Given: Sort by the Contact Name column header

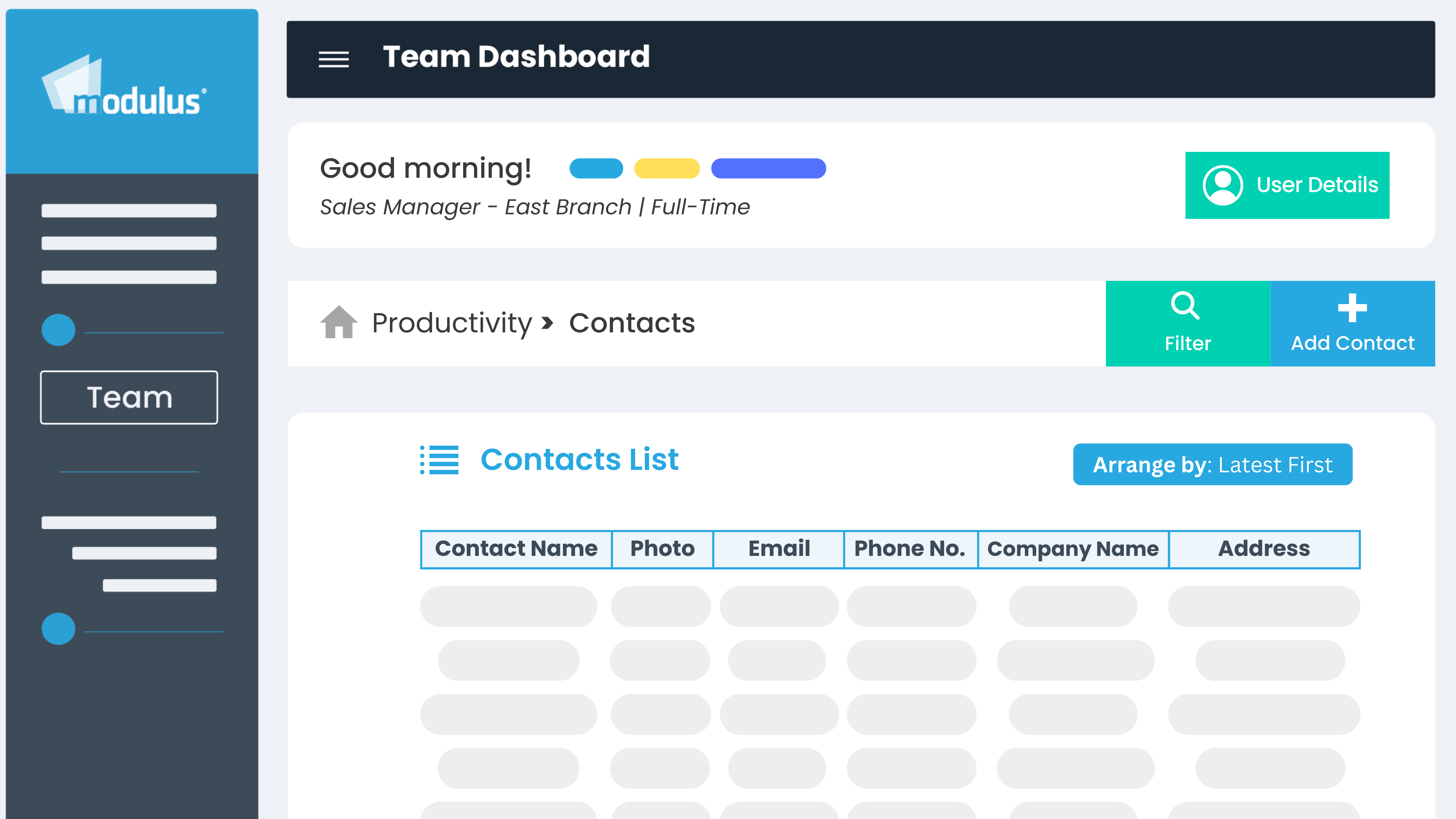Looking at the screenshot, I should pyautogui.click(x=516, y=549).
